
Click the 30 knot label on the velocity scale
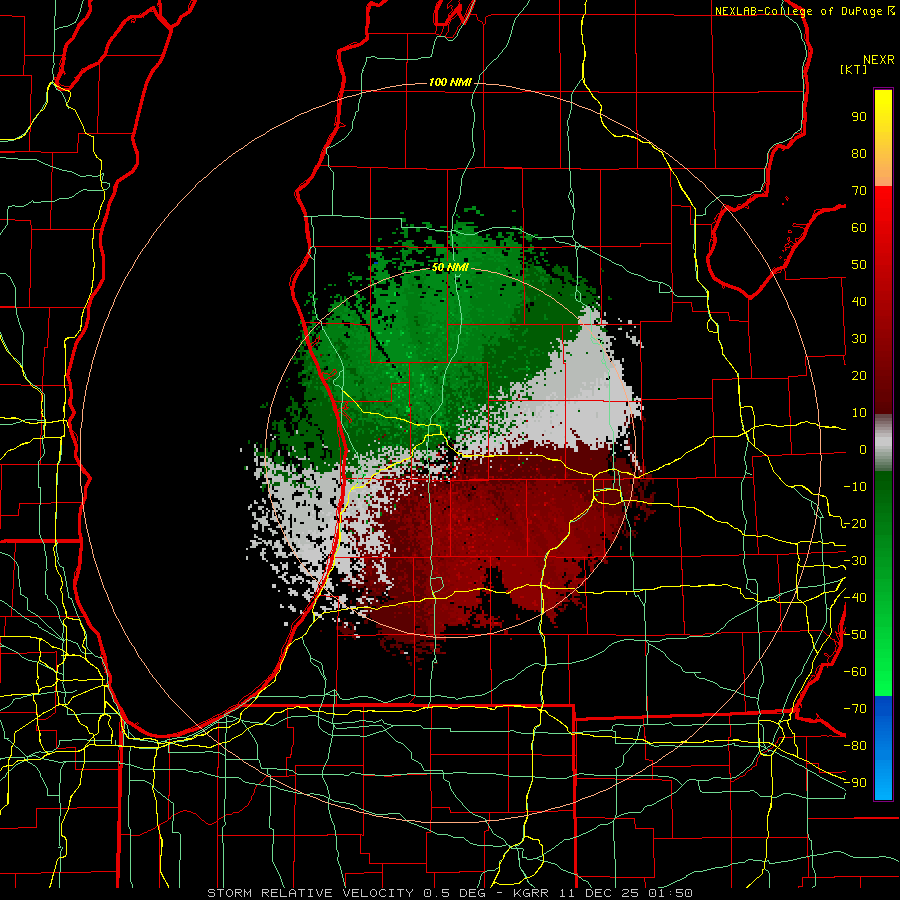(x=859, y=339)
